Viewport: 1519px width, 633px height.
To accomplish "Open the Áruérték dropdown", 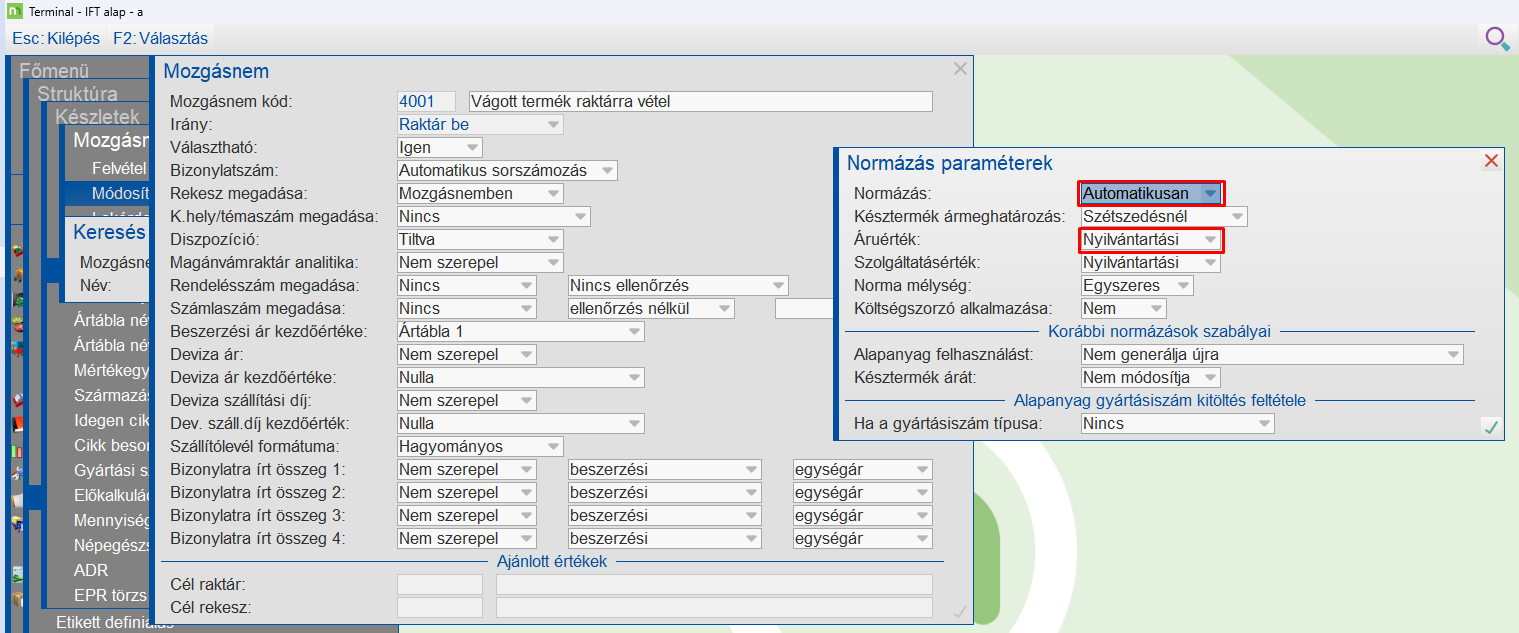I will [1151, 240].
